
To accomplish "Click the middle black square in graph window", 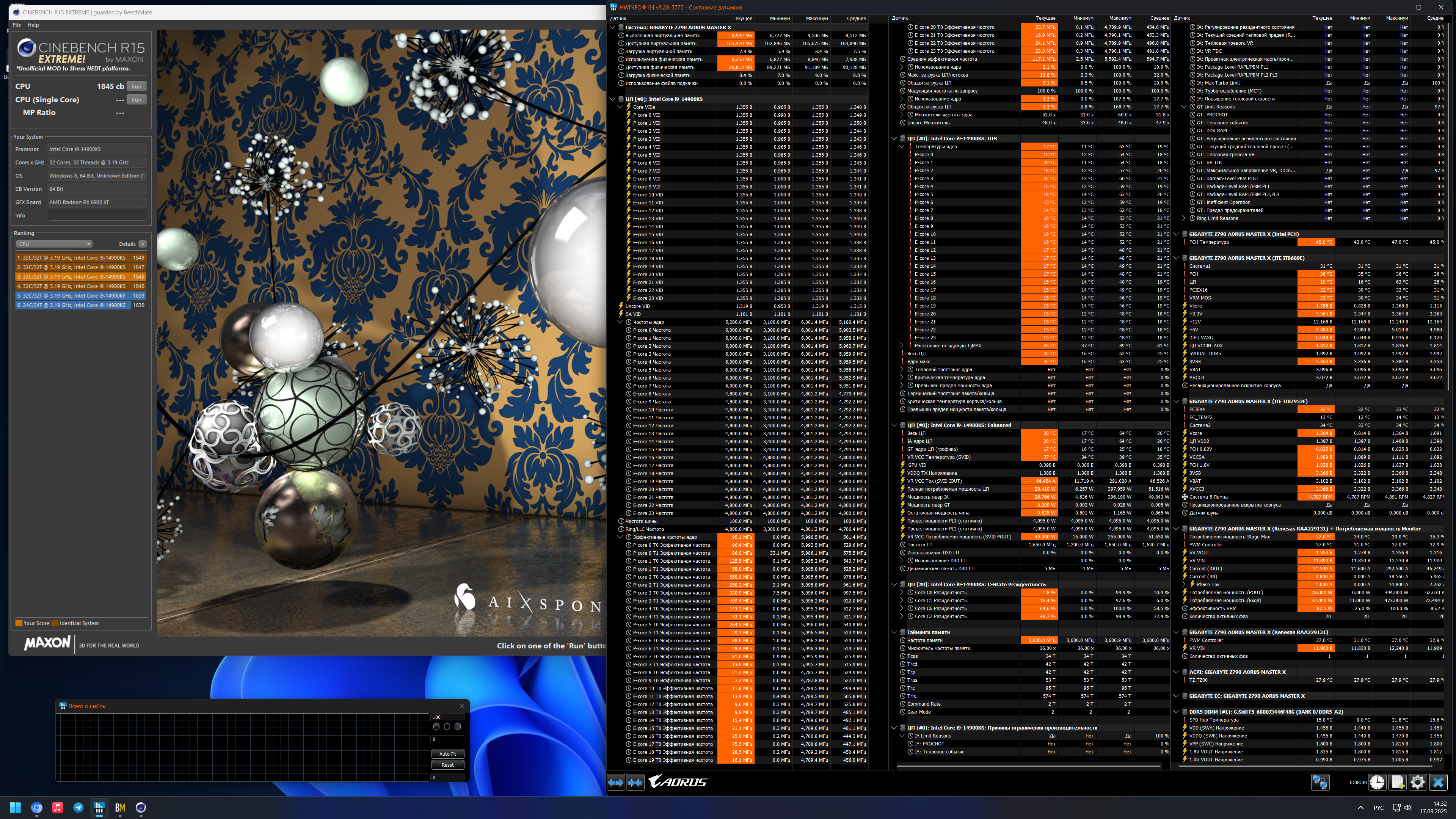I will click(447, 727).
